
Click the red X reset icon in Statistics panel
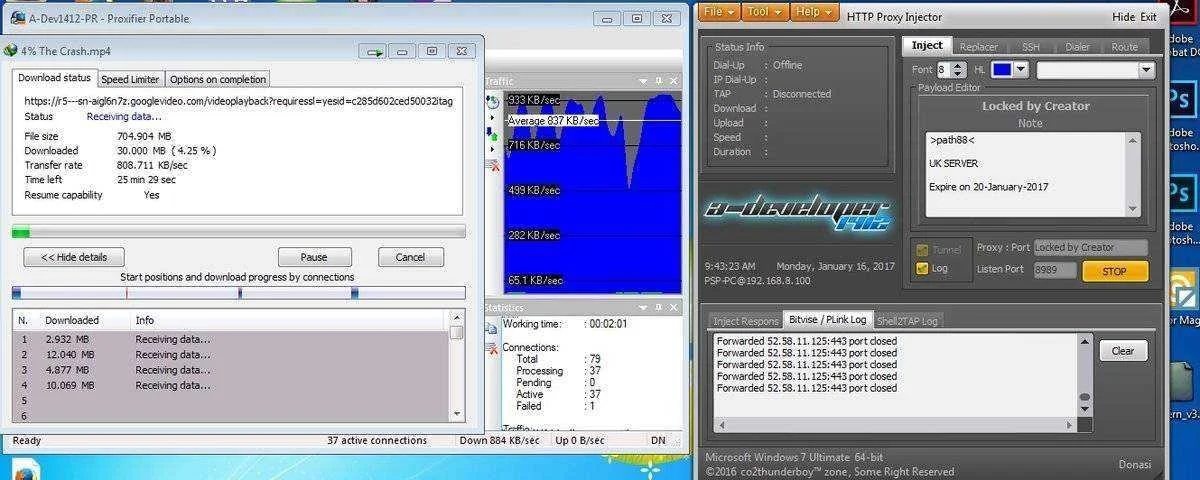coord(492,348)
